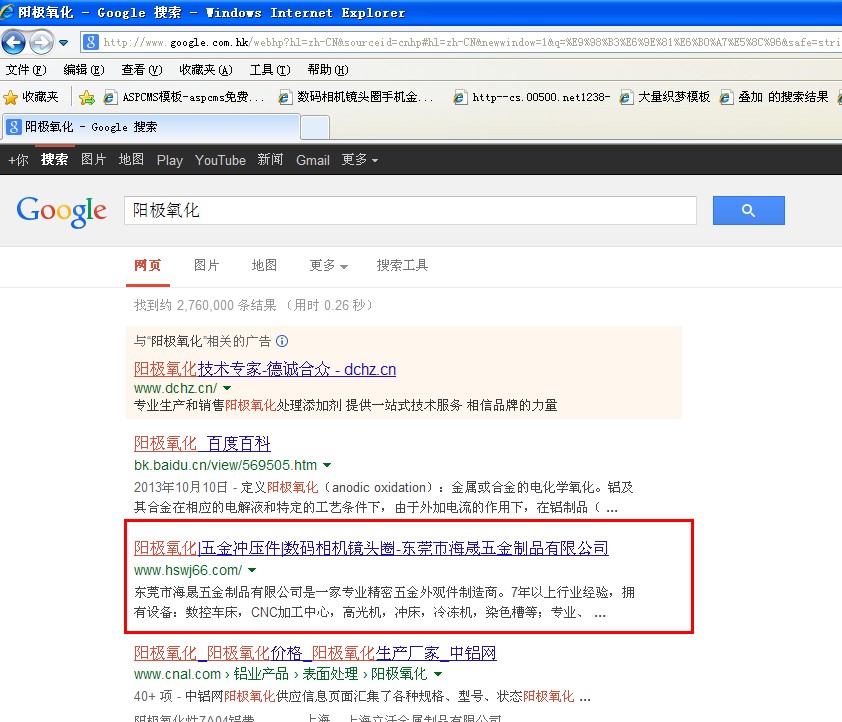Switch to the 图片 search tab
The width and height of the screenshot is (842, 722).
click(207, 265)
